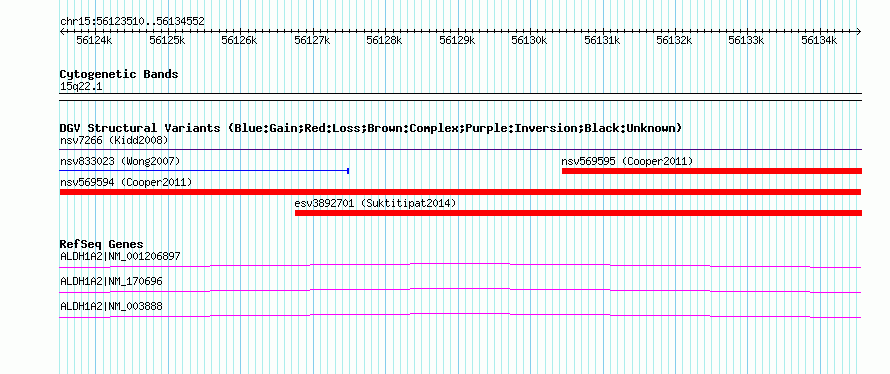The image size is (890, 374).
Task: Select the 56126k ruler tick label
Action: [239, 41]
